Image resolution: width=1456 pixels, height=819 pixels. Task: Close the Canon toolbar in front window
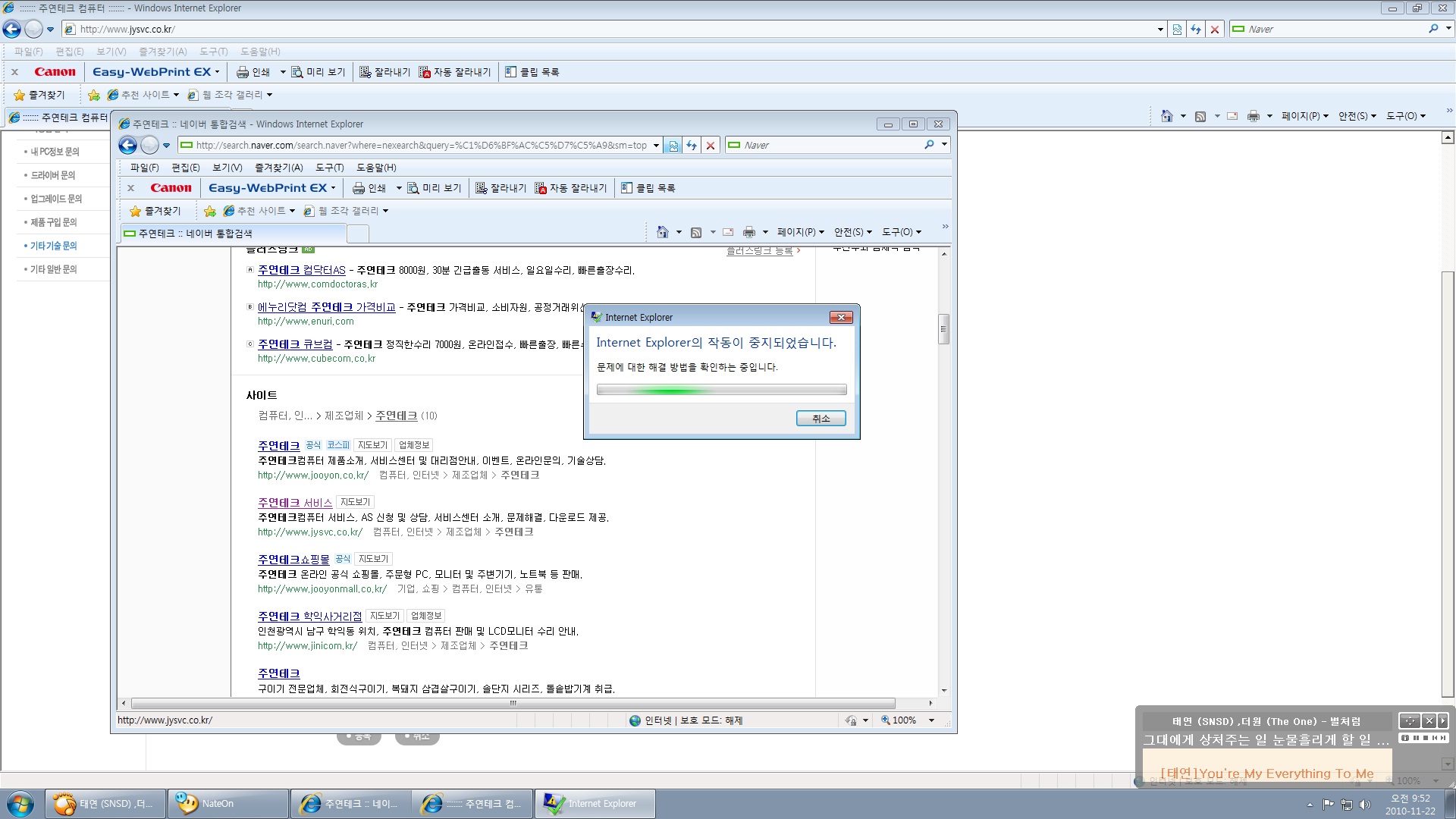(130, 188)
